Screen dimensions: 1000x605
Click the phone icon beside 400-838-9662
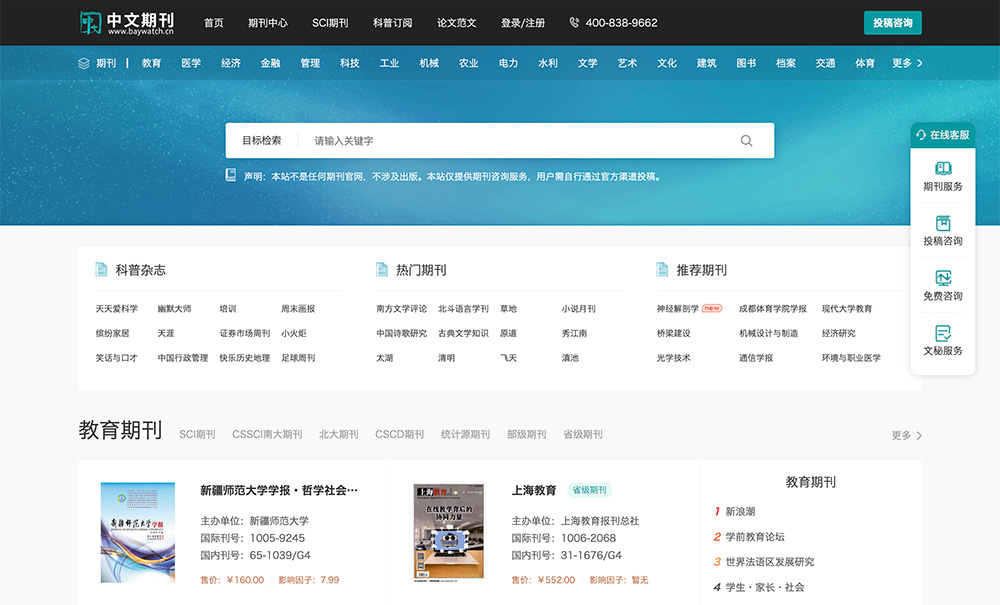[574, 22]
